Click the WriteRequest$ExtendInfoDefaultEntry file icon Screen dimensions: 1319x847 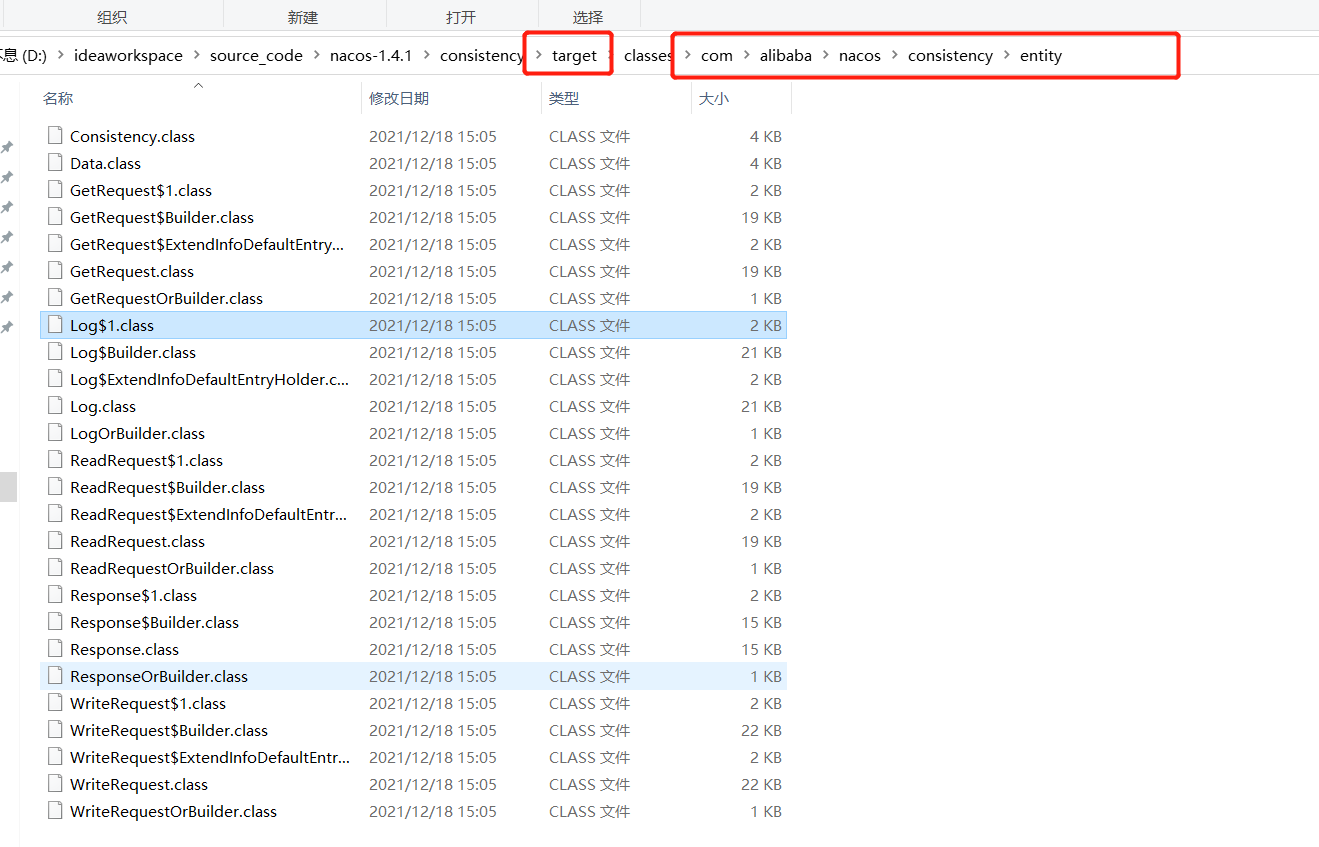coord(55,757)
